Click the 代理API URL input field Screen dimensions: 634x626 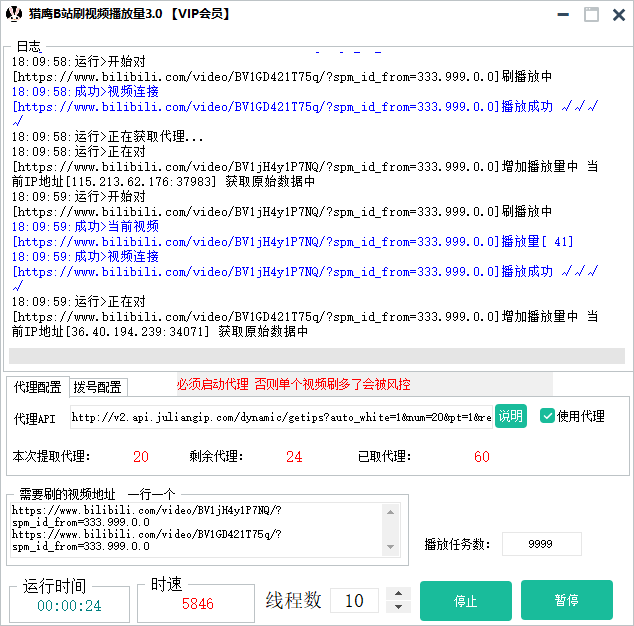[281, 417]
